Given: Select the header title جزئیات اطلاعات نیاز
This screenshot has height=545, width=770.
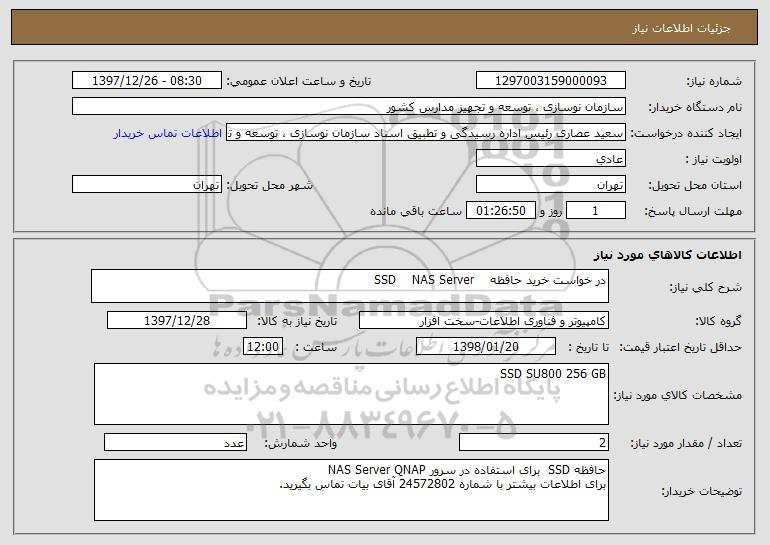Looking at the screenshot, I should click(x=681, y=28).
